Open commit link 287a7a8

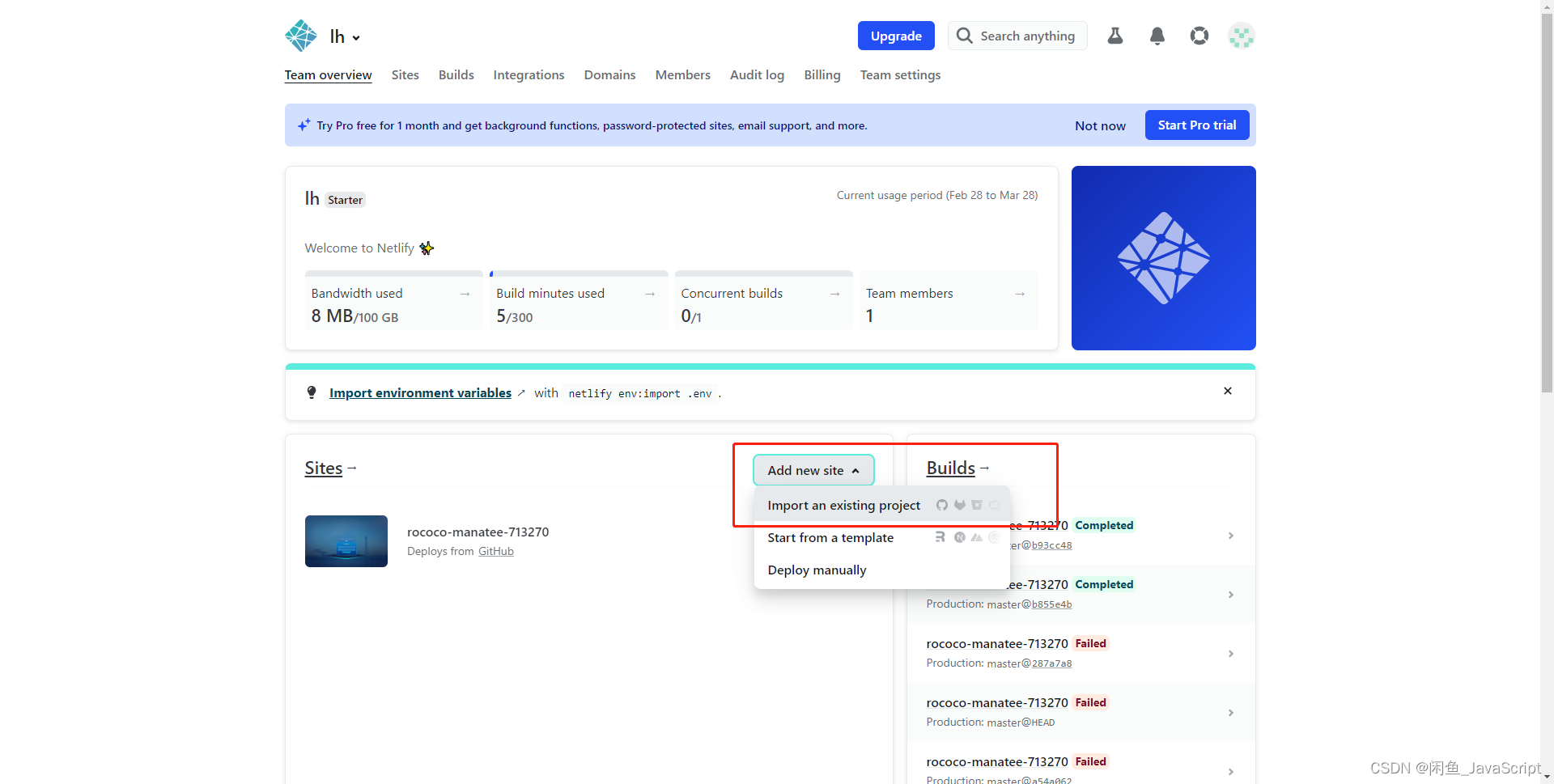[x=1051, y=663]
